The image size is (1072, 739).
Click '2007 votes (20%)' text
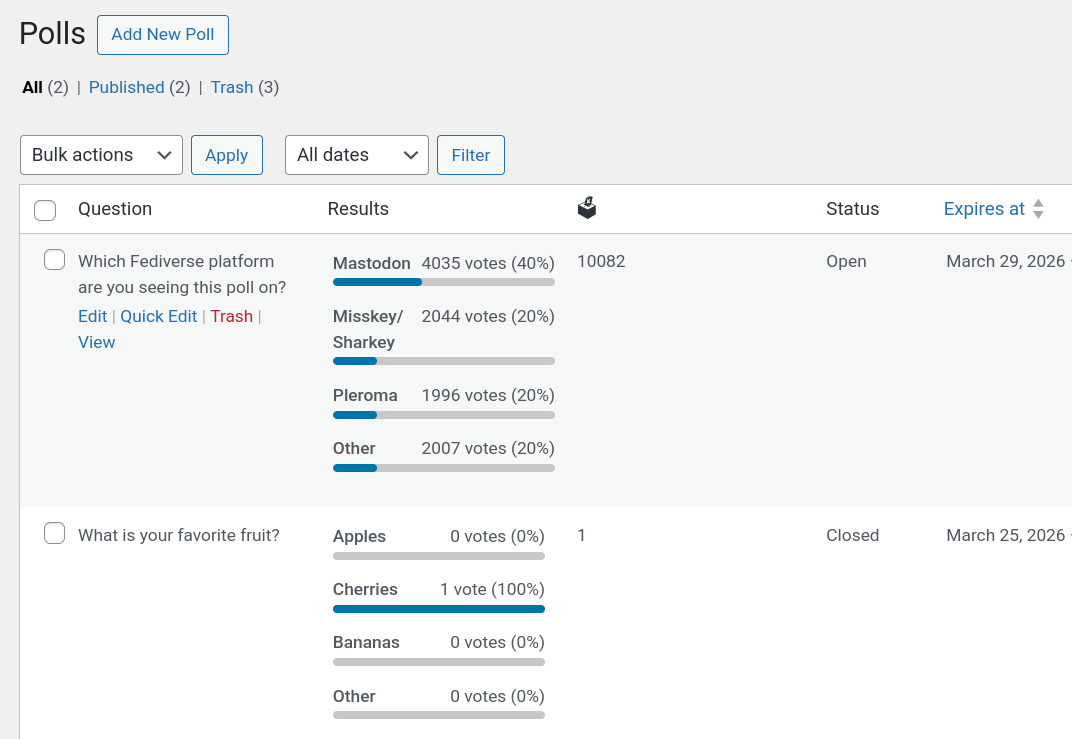click(x=488, y=448)
